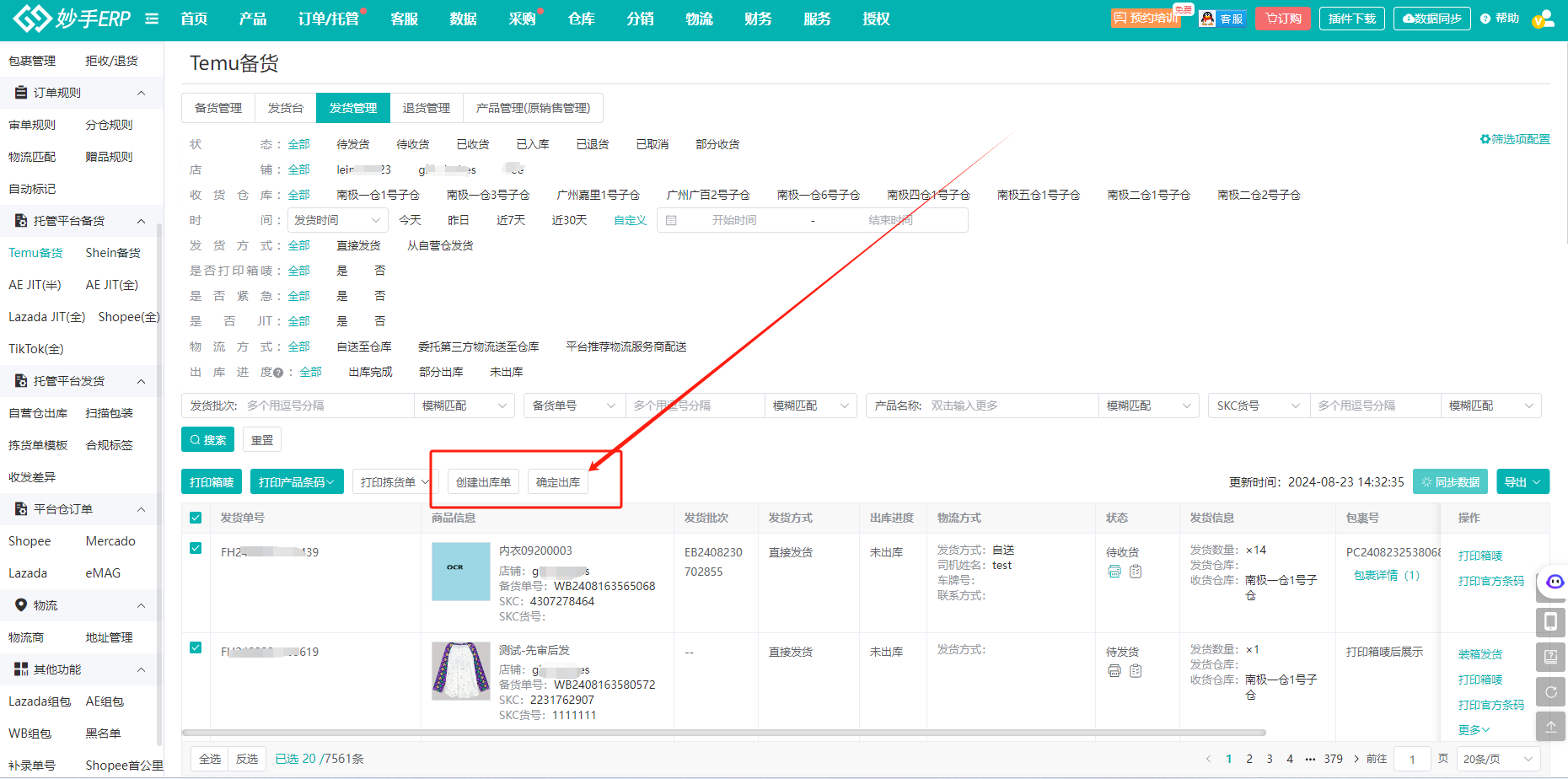The width and height of the screenshot is (1568, 779).
Task: Click the 发货批次 search input field
Action: coord(329,406)
